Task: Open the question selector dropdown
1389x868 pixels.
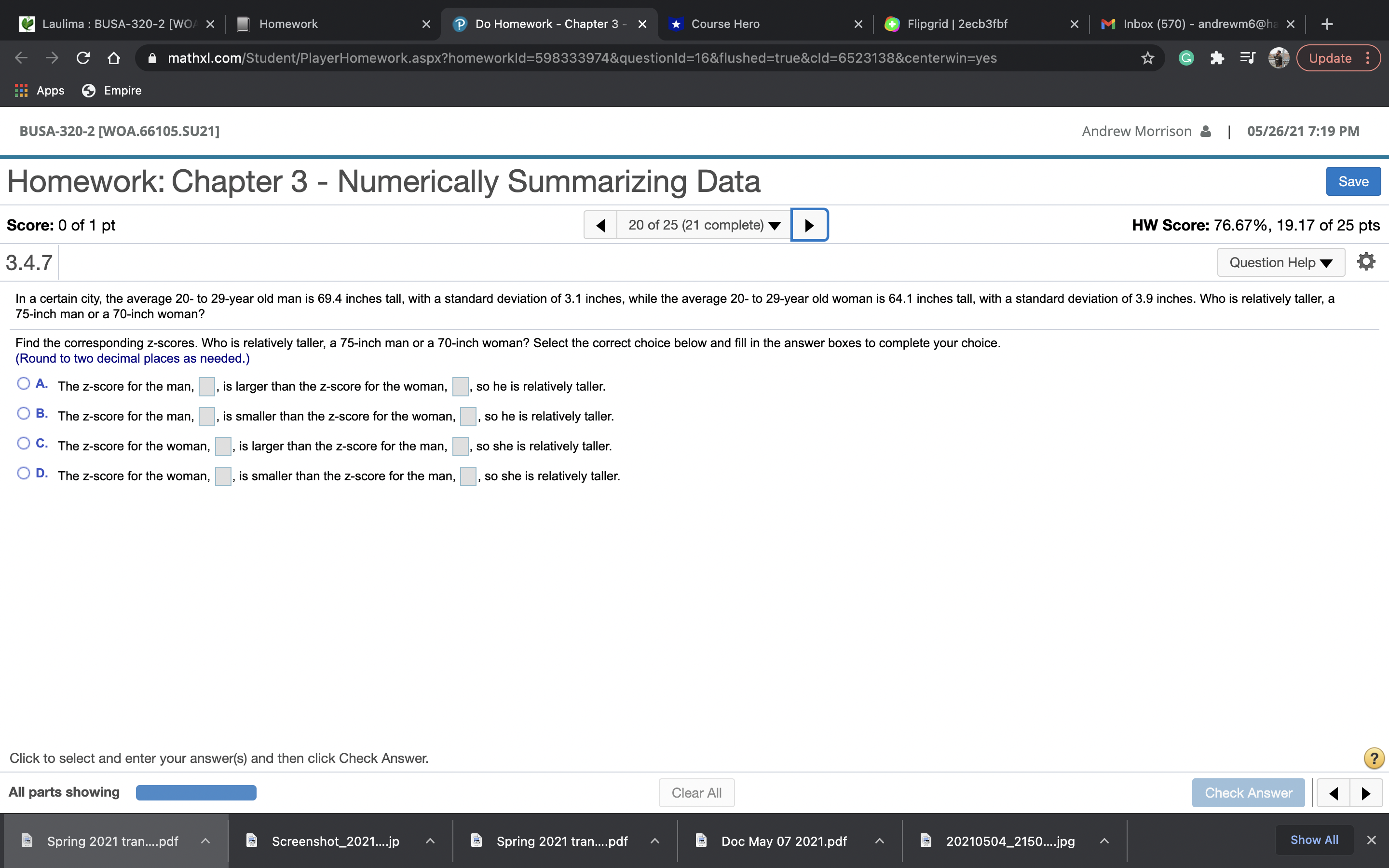Action: click(704, 225)
